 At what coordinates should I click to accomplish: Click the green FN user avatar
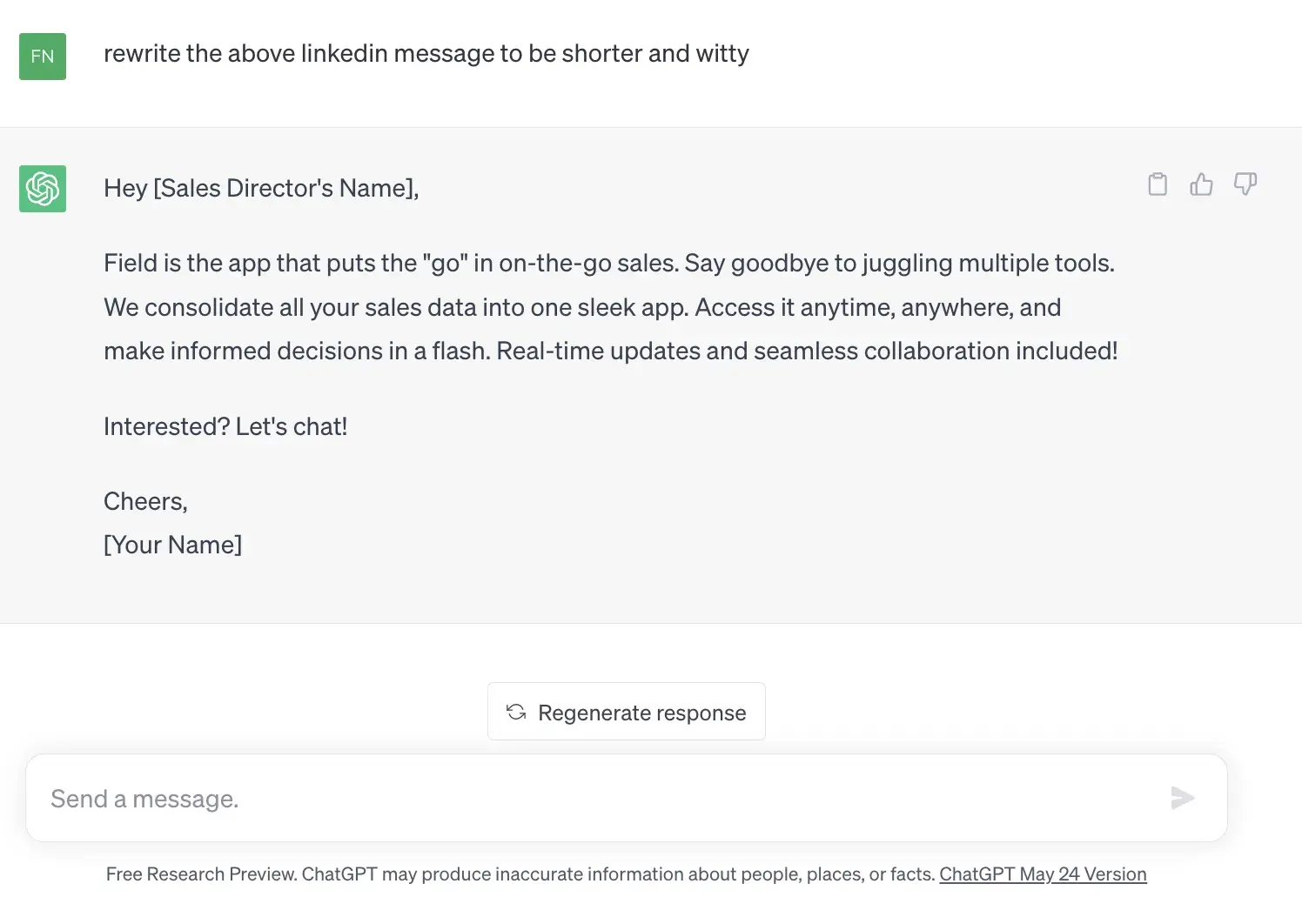click(43, 57)
